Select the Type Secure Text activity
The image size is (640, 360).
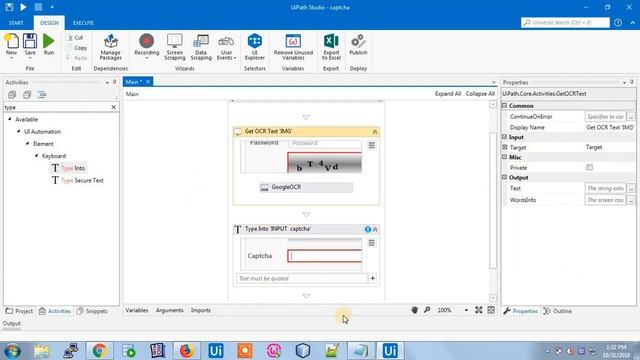click(x=78, y=180)
